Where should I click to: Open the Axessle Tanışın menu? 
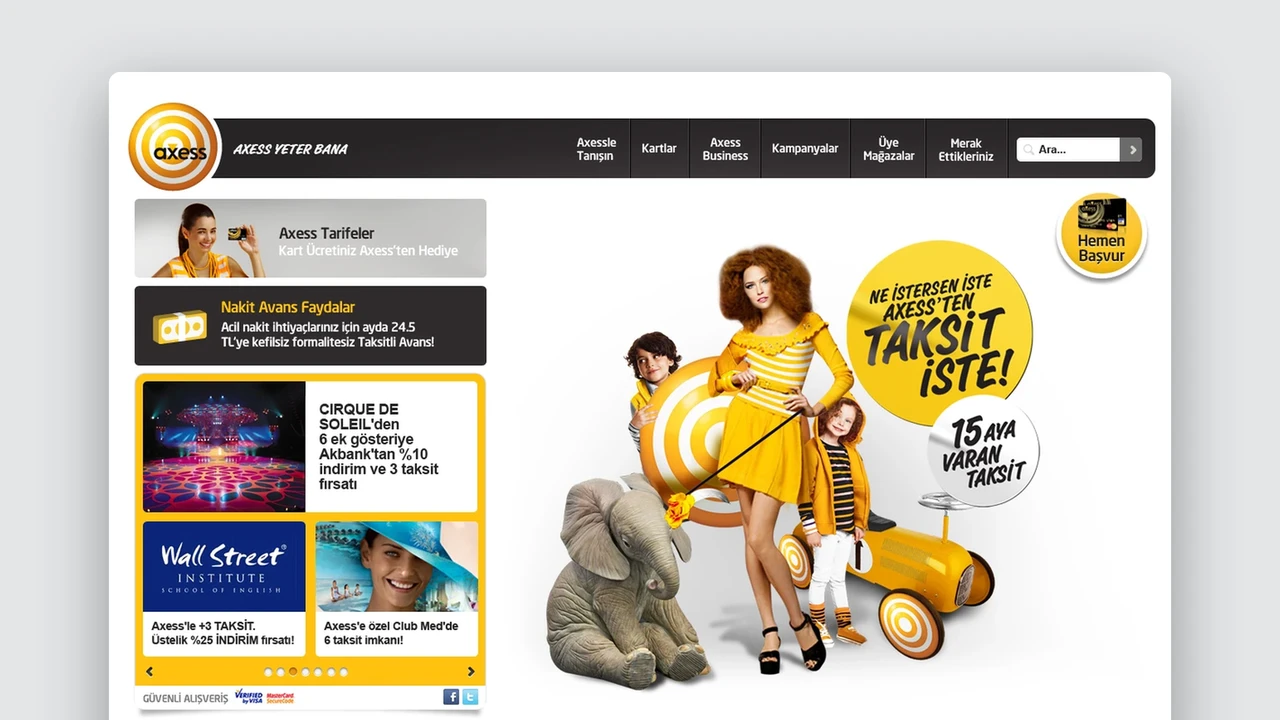click(x=596, y=149)
